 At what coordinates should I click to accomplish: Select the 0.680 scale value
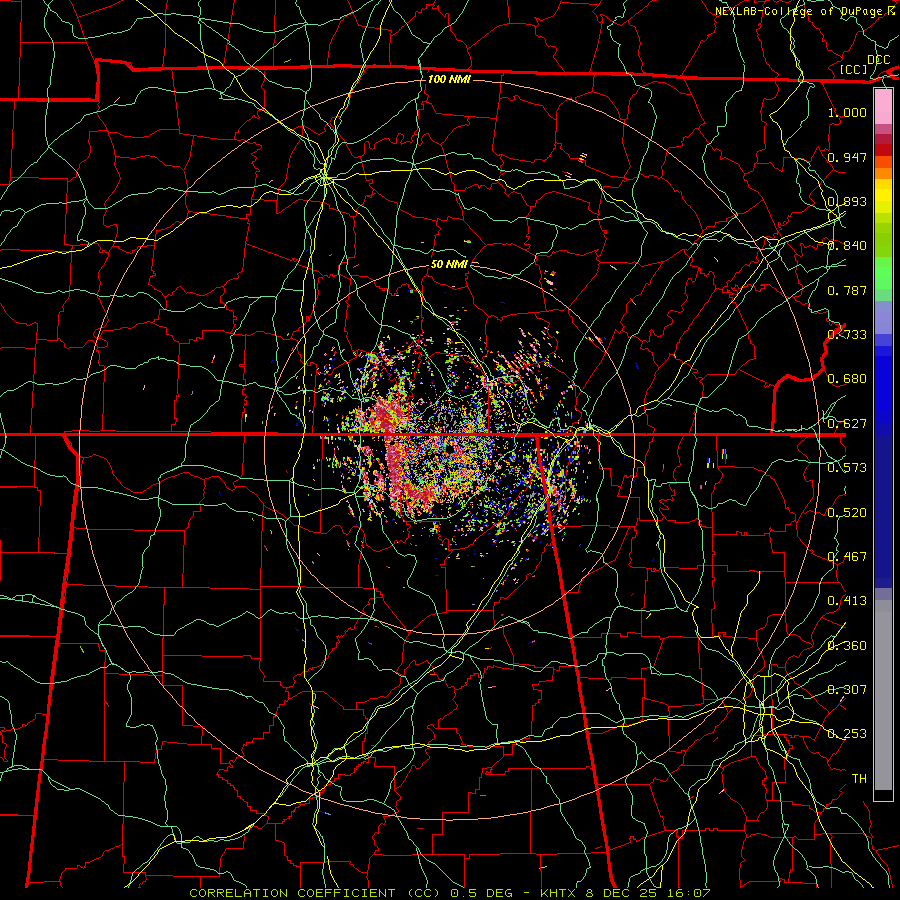pos(847,379)
